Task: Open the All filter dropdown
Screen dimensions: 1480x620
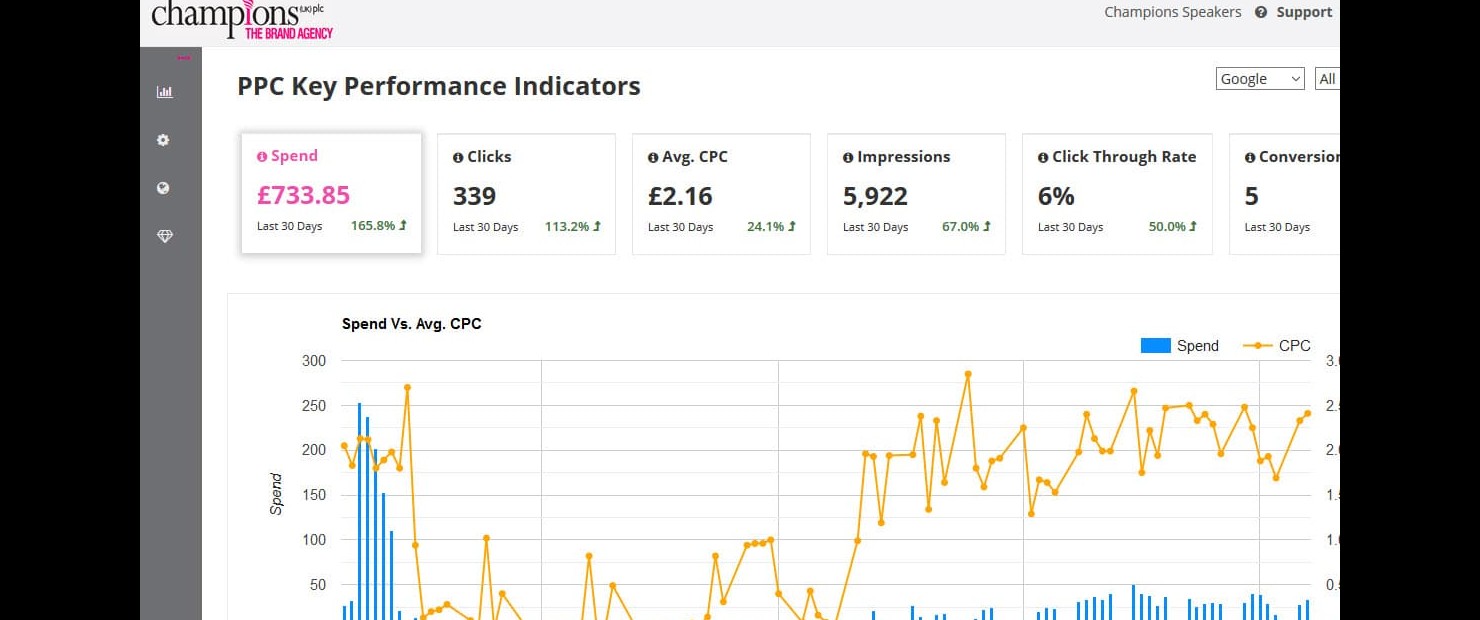Action: point(1327,79)
